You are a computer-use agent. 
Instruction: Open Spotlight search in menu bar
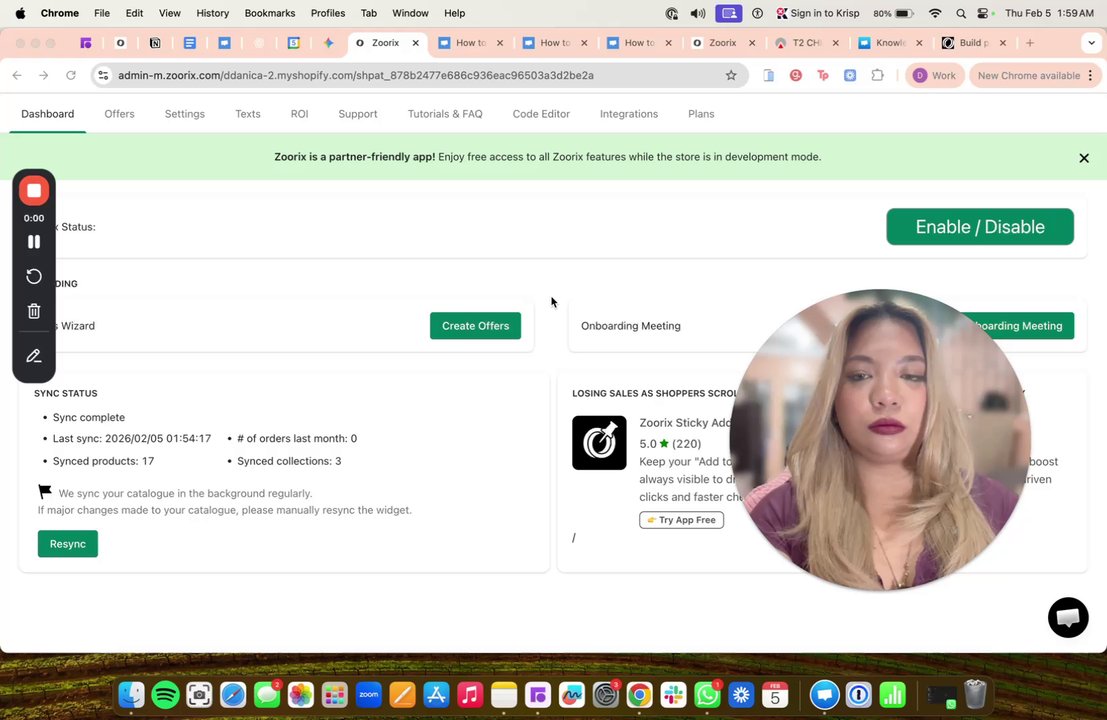(x=961, y=13)
